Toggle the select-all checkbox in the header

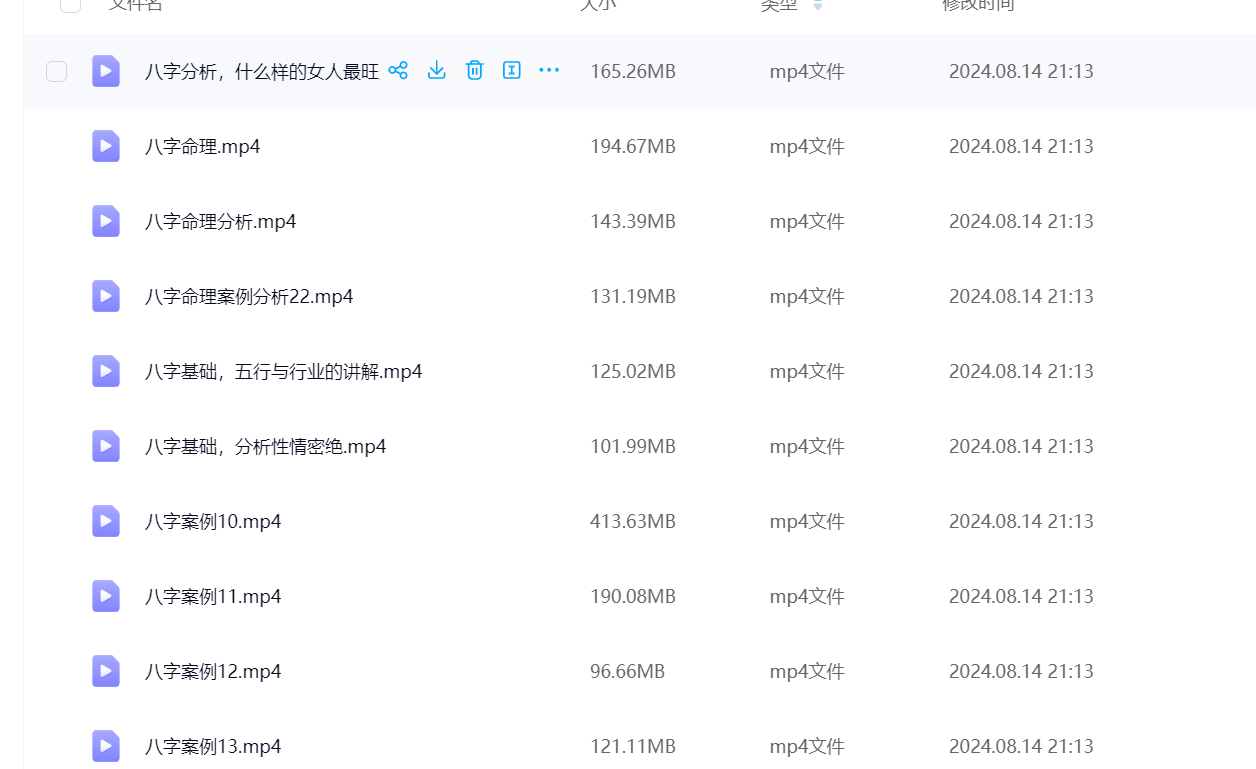pyautogui.click(x=70, y=4)
